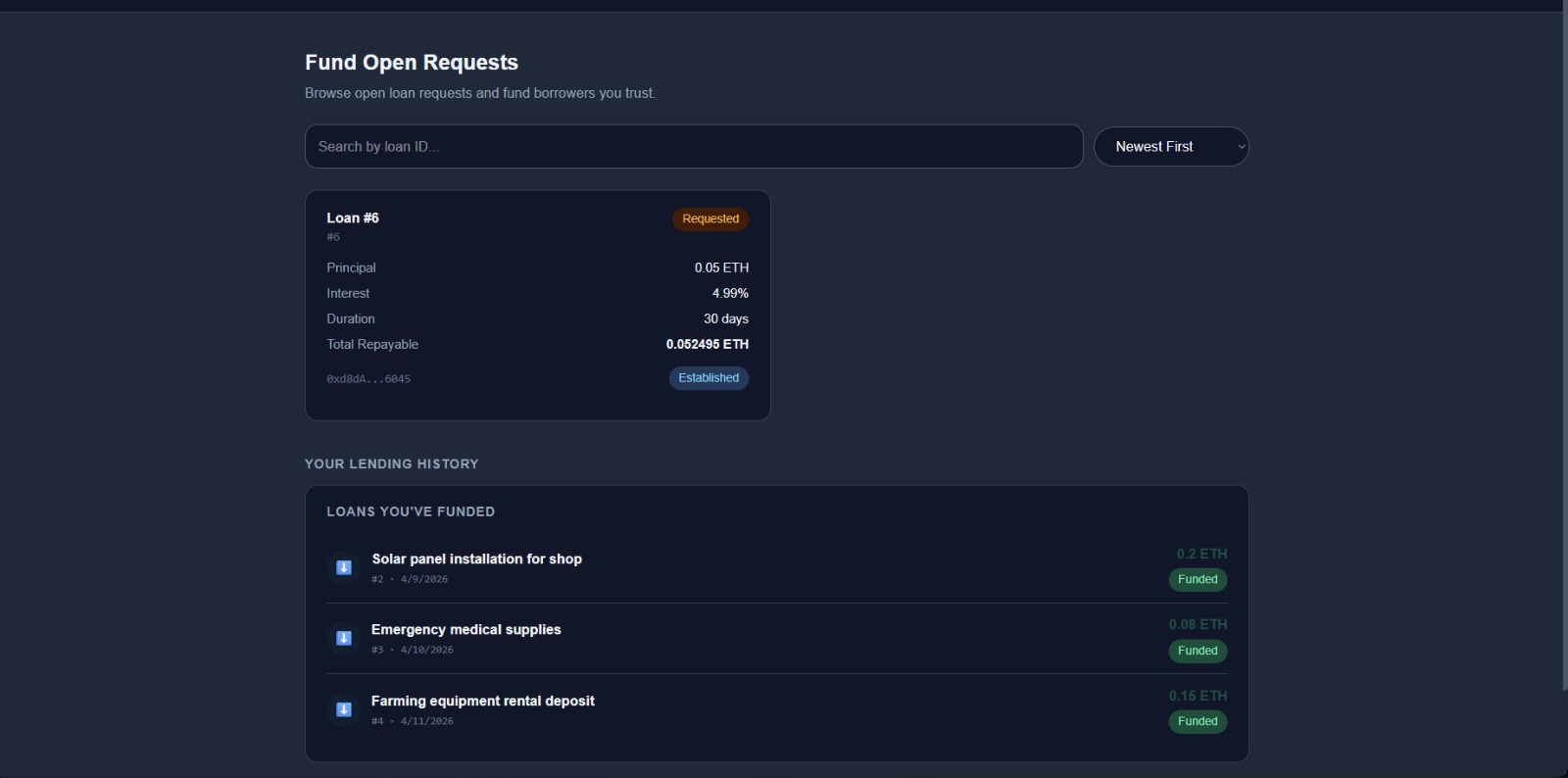The height and width of the screenshot is (778, 1568).
Task: Click the dropdown chevron beside Newest First
Action: pyautogui.click(x=1241, y=147)
